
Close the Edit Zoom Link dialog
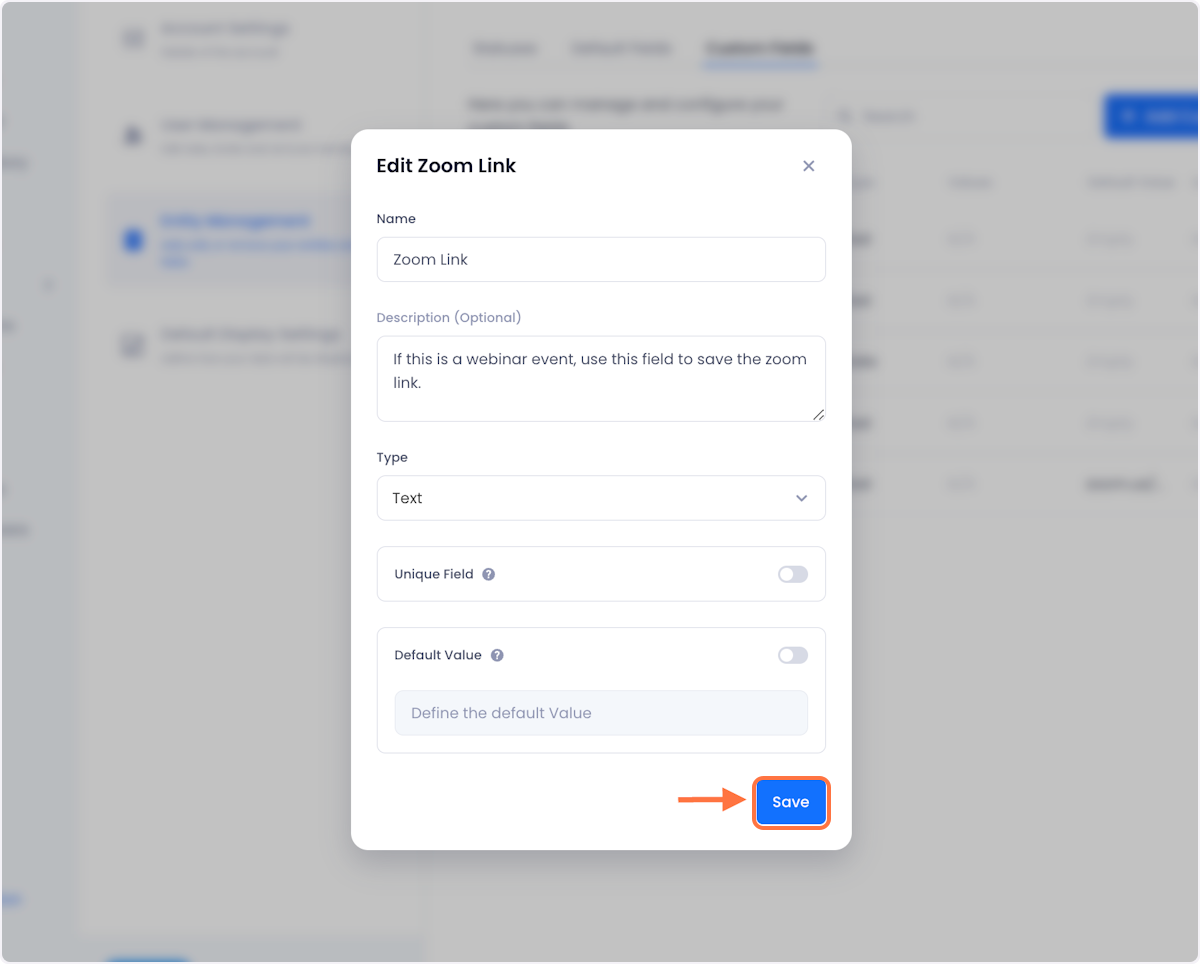click(809, 166)
